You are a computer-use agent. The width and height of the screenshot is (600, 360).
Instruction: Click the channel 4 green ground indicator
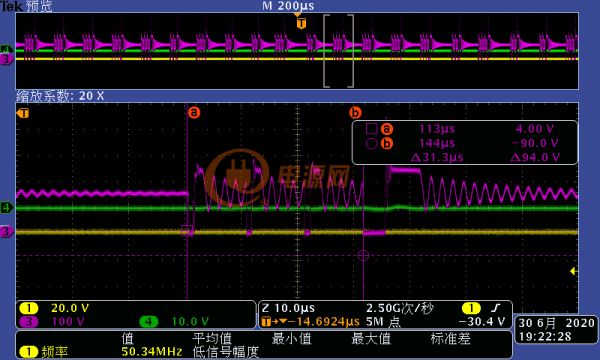point(6,208)
